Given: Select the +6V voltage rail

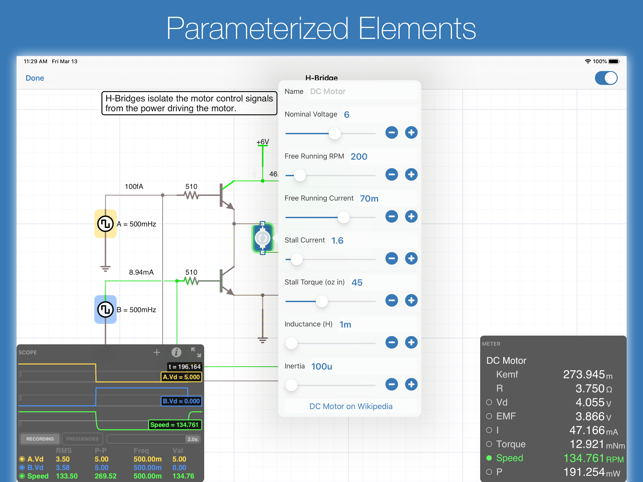Looking at the screenshot, I should 262,142.
